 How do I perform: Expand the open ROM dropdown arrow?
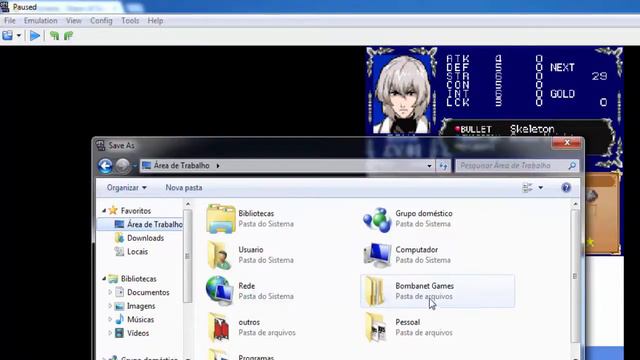pyautogui.click(x=19, y=36)
